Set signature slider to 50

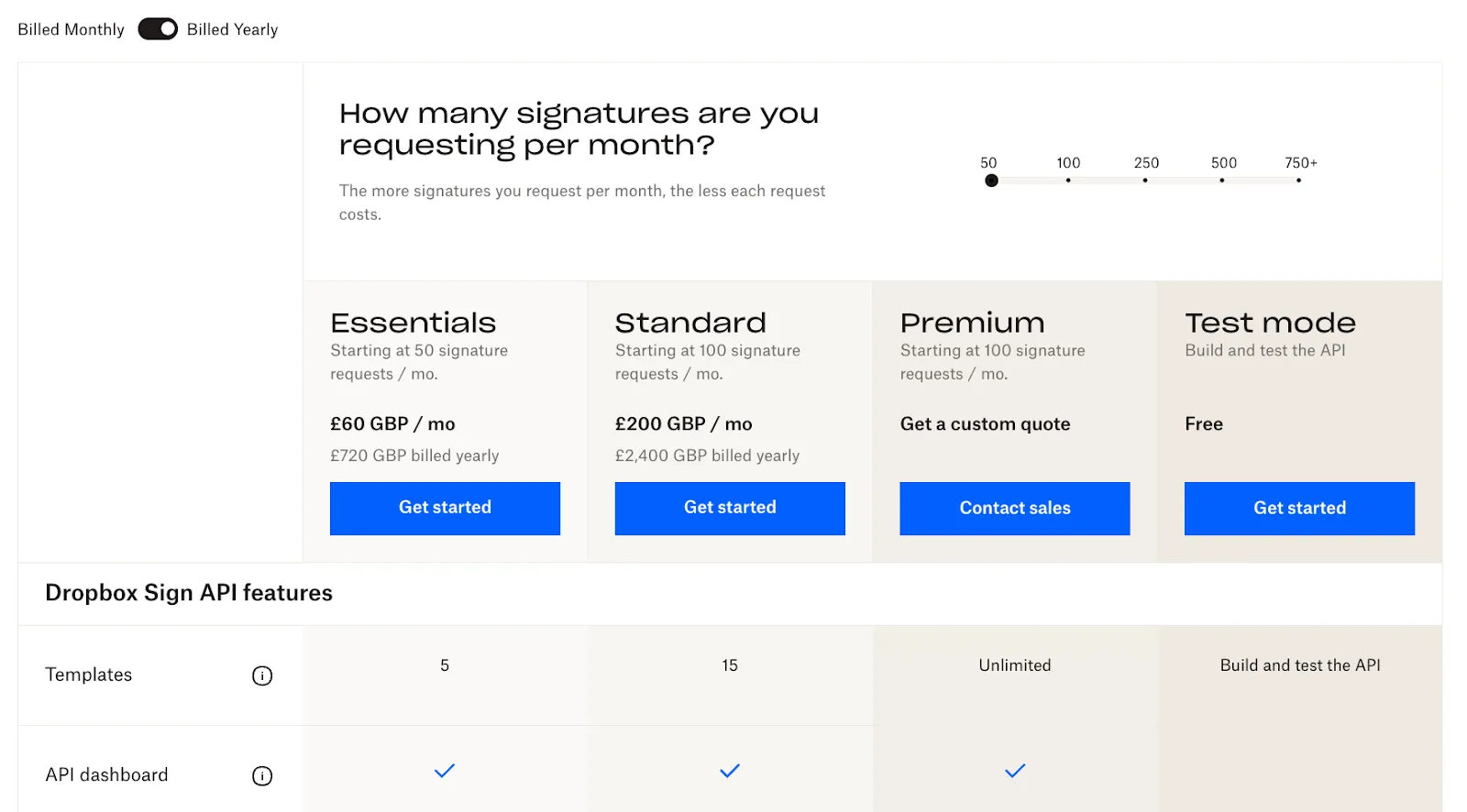click(991, 180)
